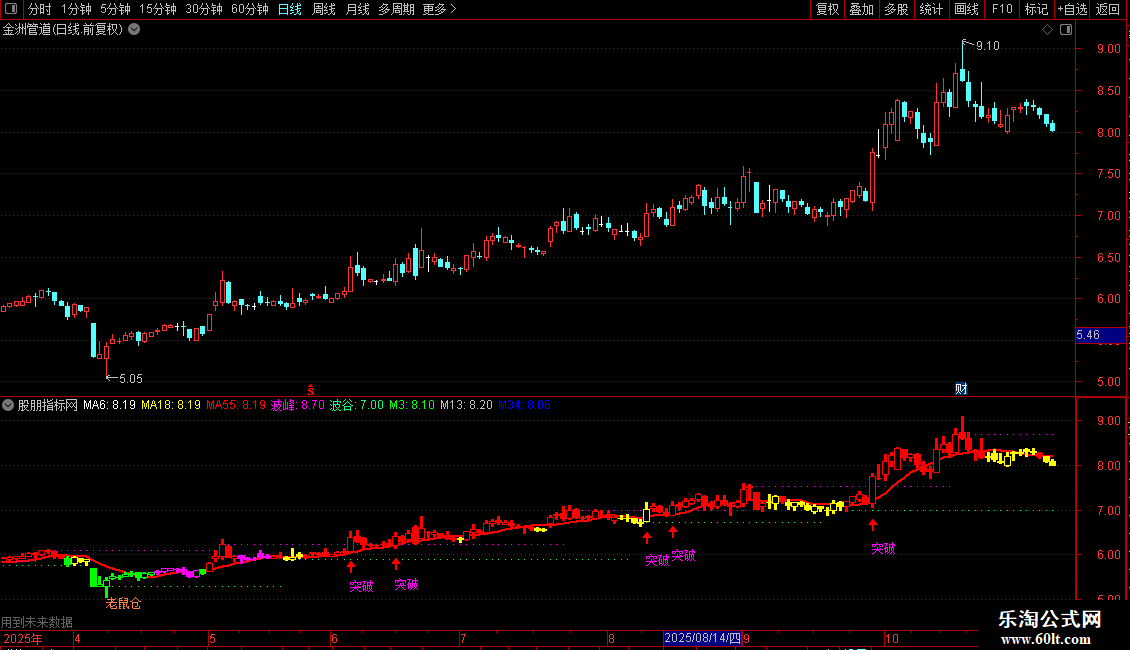Open the 复权 adjustment menu

click(827, 9)
